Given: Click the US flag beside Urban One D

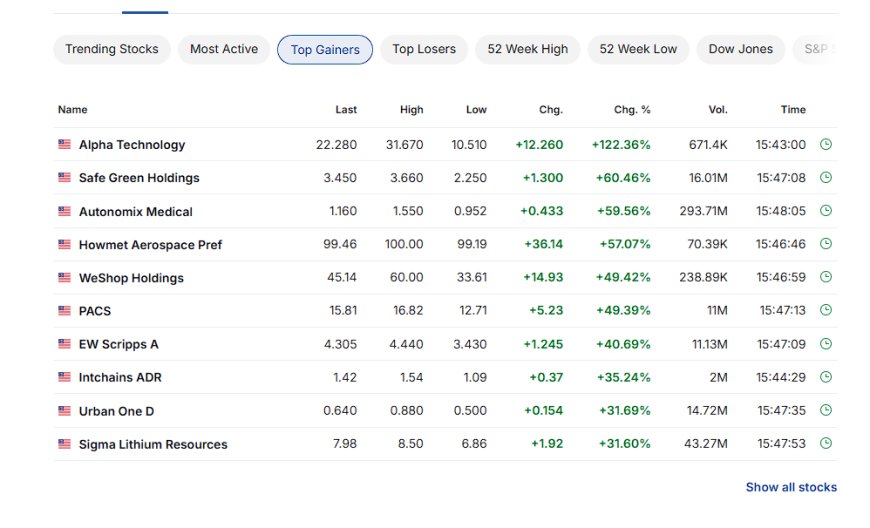Looking at the screenshot, I should pyautogui.click(x=64, y=411).
